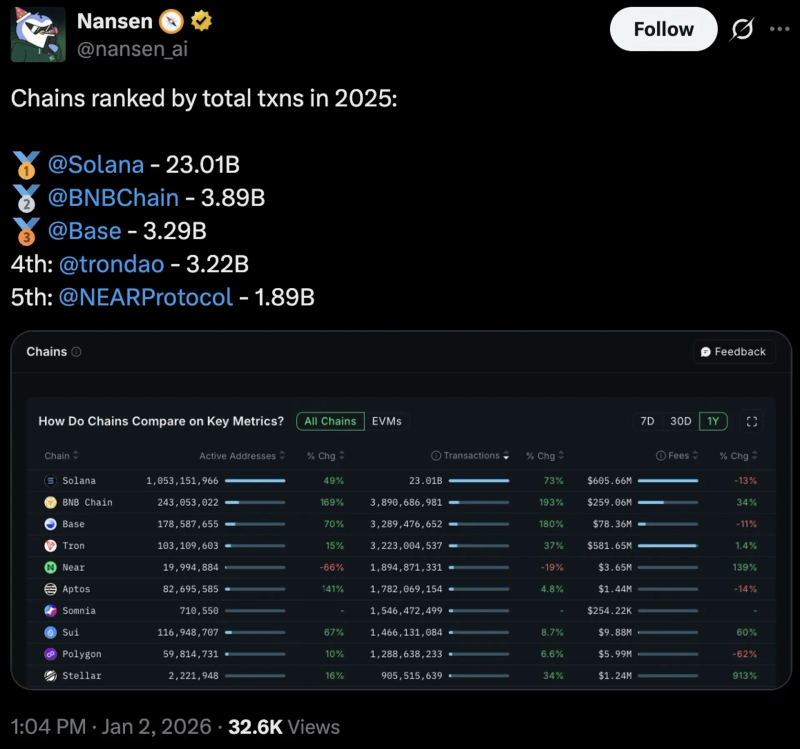Sort by Transactions column arrow

505,456
